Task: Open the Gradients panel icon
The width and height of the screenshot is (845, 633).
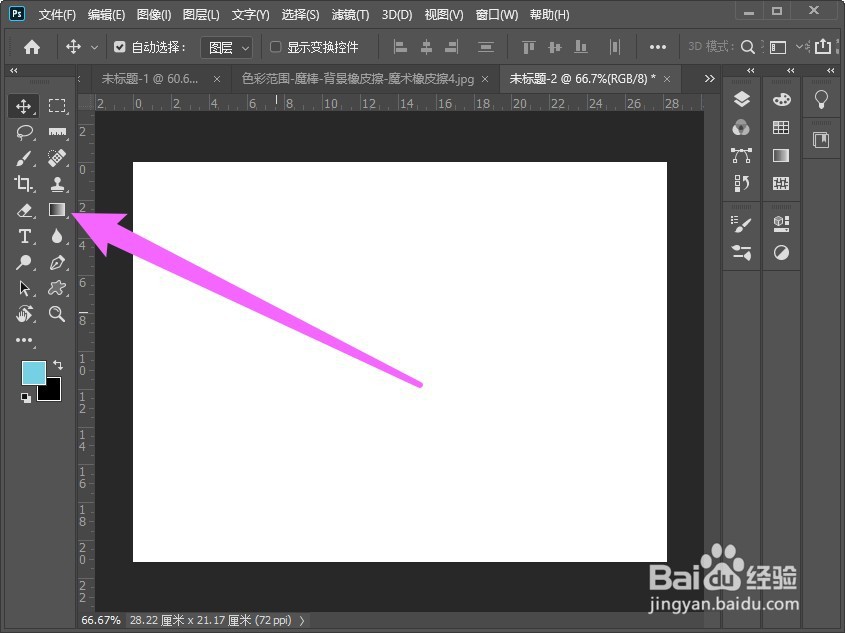Action: click(781, 156)
